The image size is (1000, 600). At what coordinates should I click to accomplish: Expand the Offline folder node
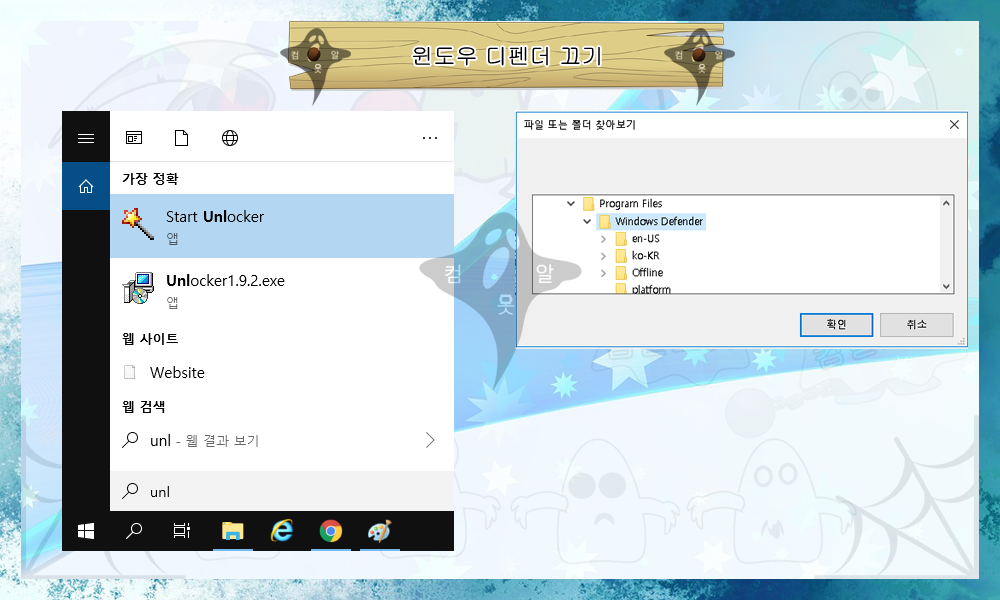click(603, 273)
